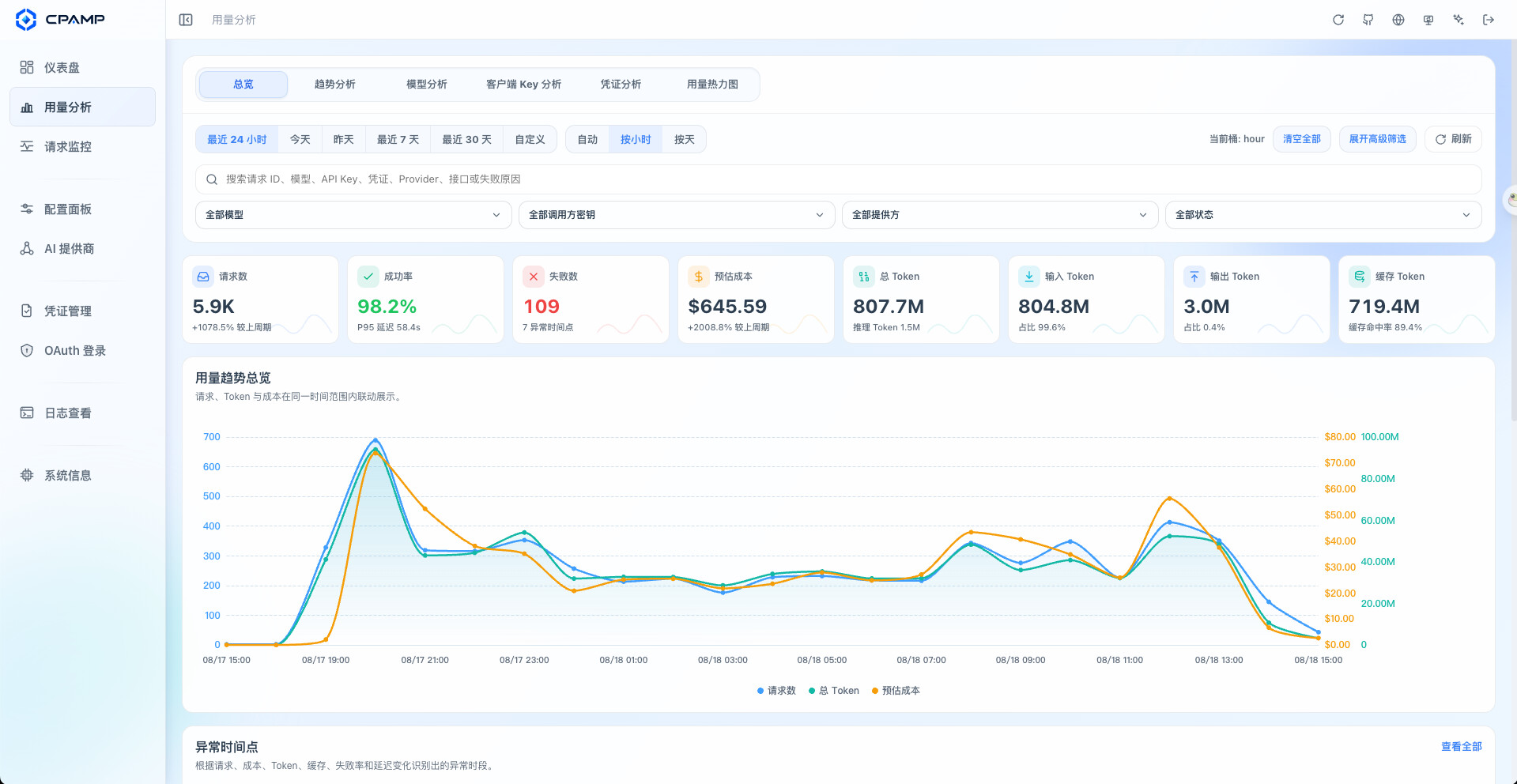Select the 最近 7 天 time range
The width and height of the screenshot is (1517, 784).
coord(398,139)
